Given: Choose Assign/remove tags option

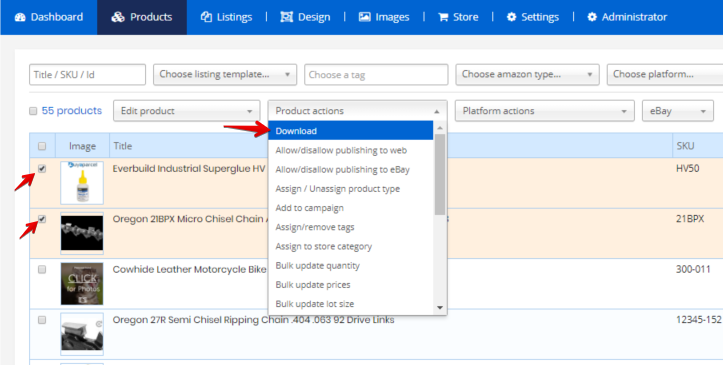Looking at the screenshot, I should coord(350,227).
